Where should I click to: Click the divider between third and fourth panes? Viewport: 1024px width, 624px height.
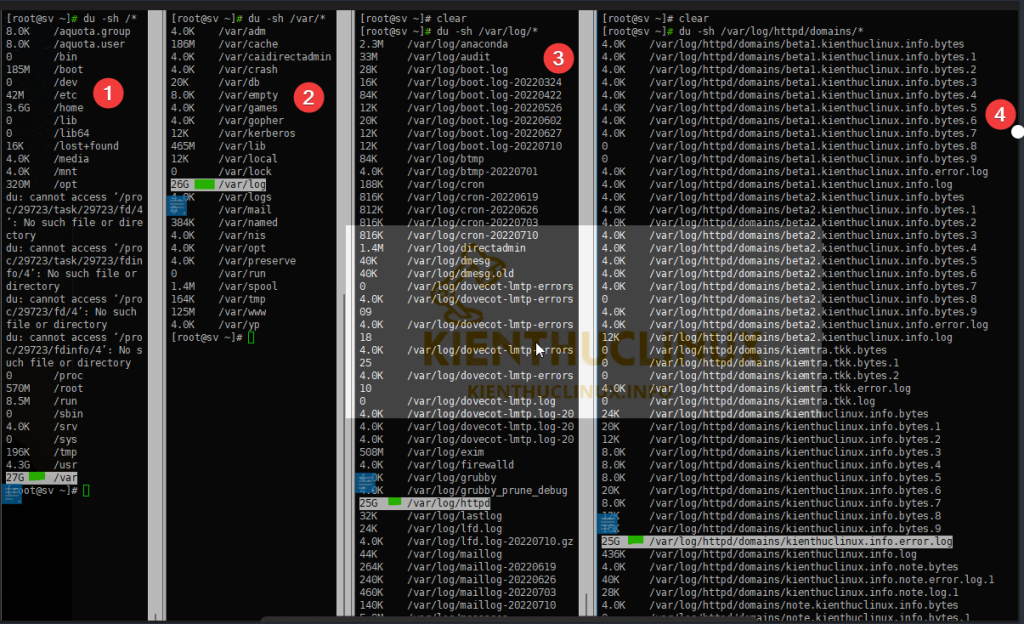pyautogui.click(x=588, y=310)
